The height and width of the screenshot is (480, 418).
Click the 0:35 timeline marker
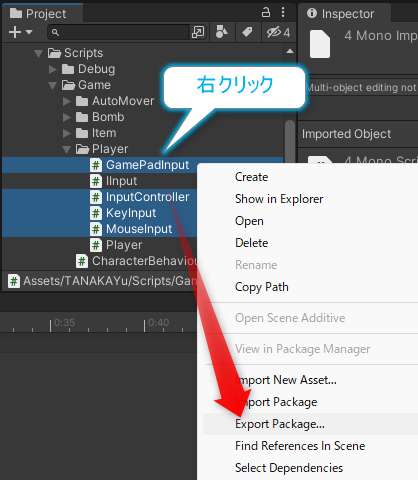point(64,322)
